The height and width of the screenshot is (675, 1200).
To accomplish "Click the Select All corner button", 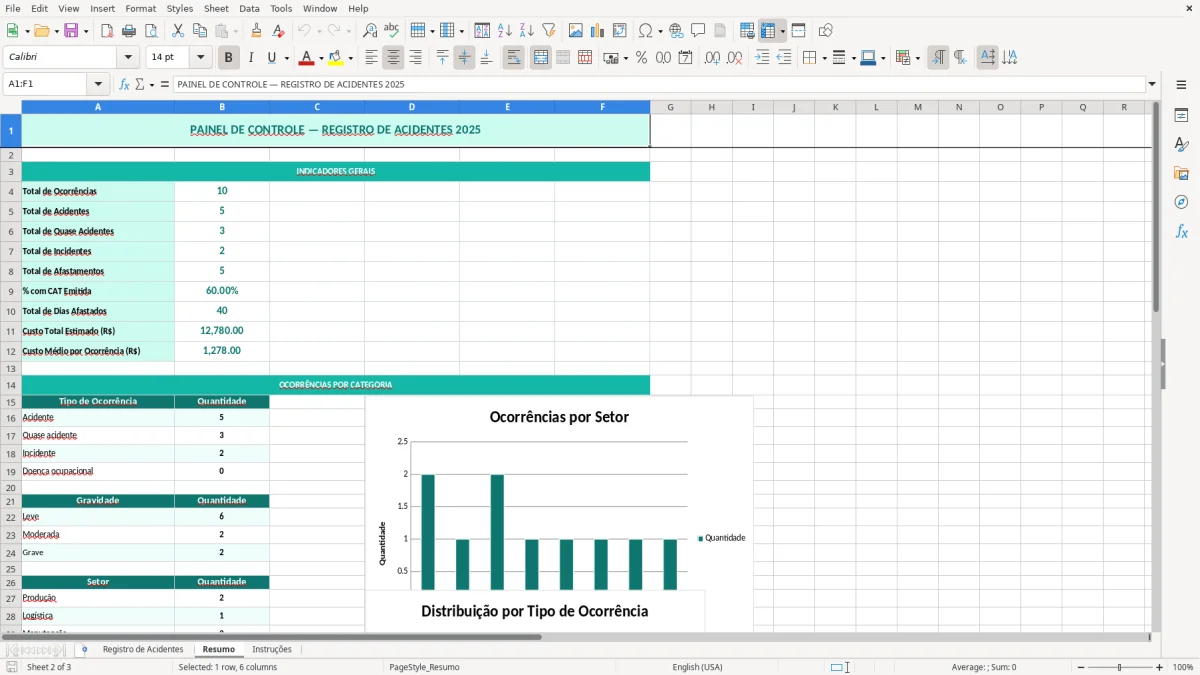I will tap(11, 107).
